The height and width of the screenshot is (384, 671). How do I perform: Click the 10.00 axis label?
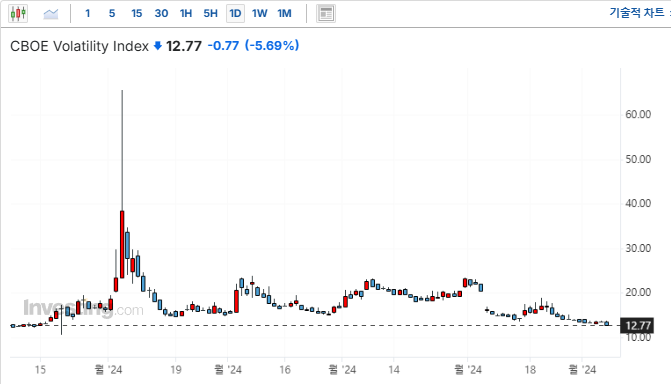pos(638,337)
